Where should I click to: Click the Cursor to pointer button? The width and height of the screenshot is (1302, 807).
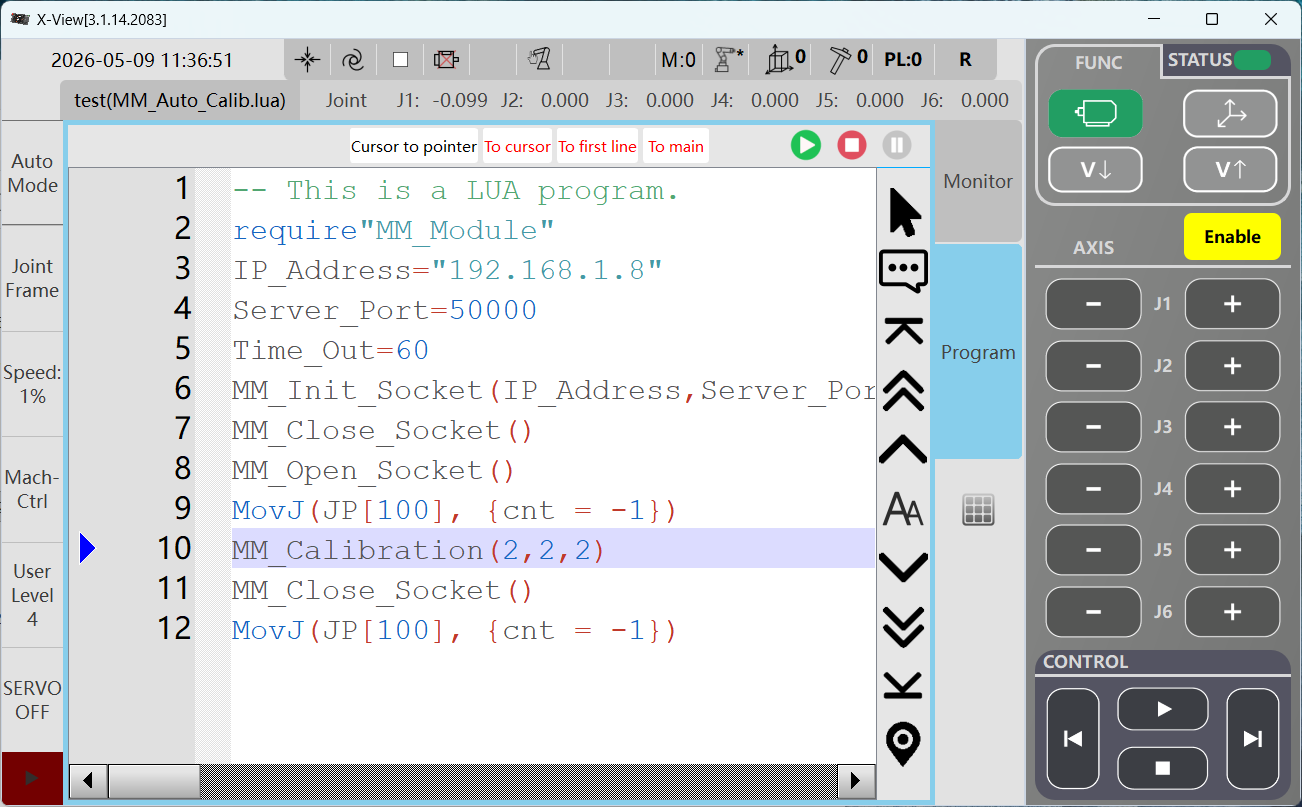pyautogui.click(x=414, y=146)
